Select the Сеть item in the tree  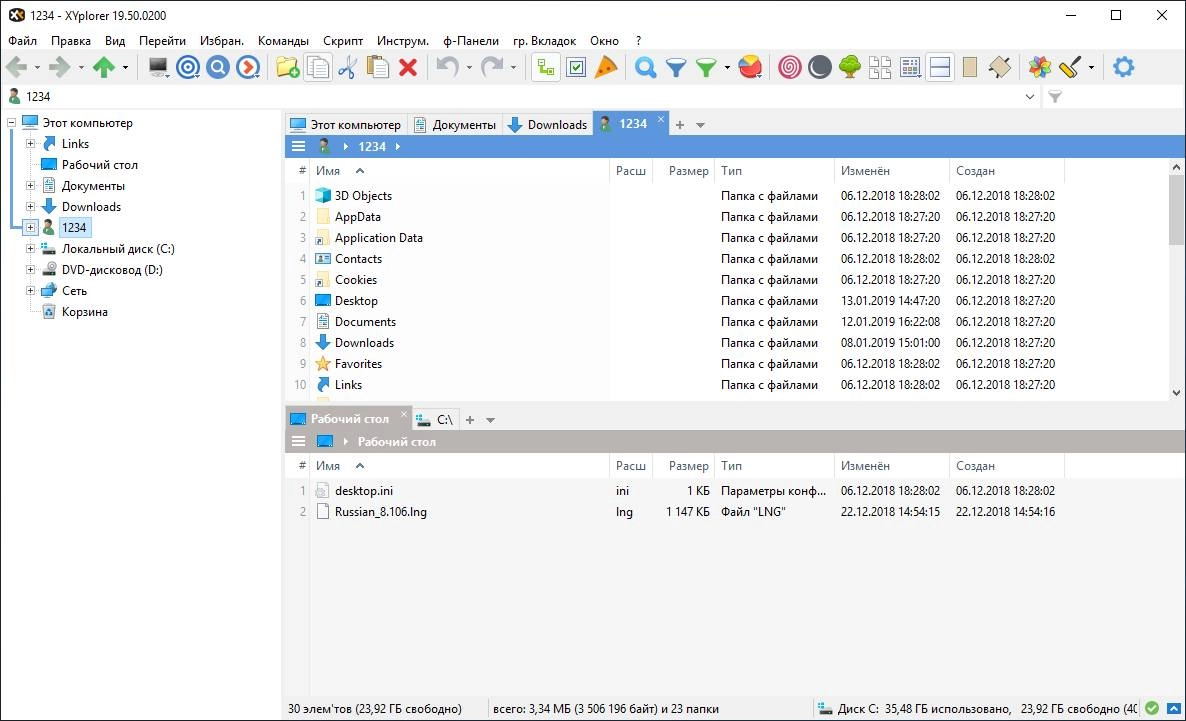74,291
